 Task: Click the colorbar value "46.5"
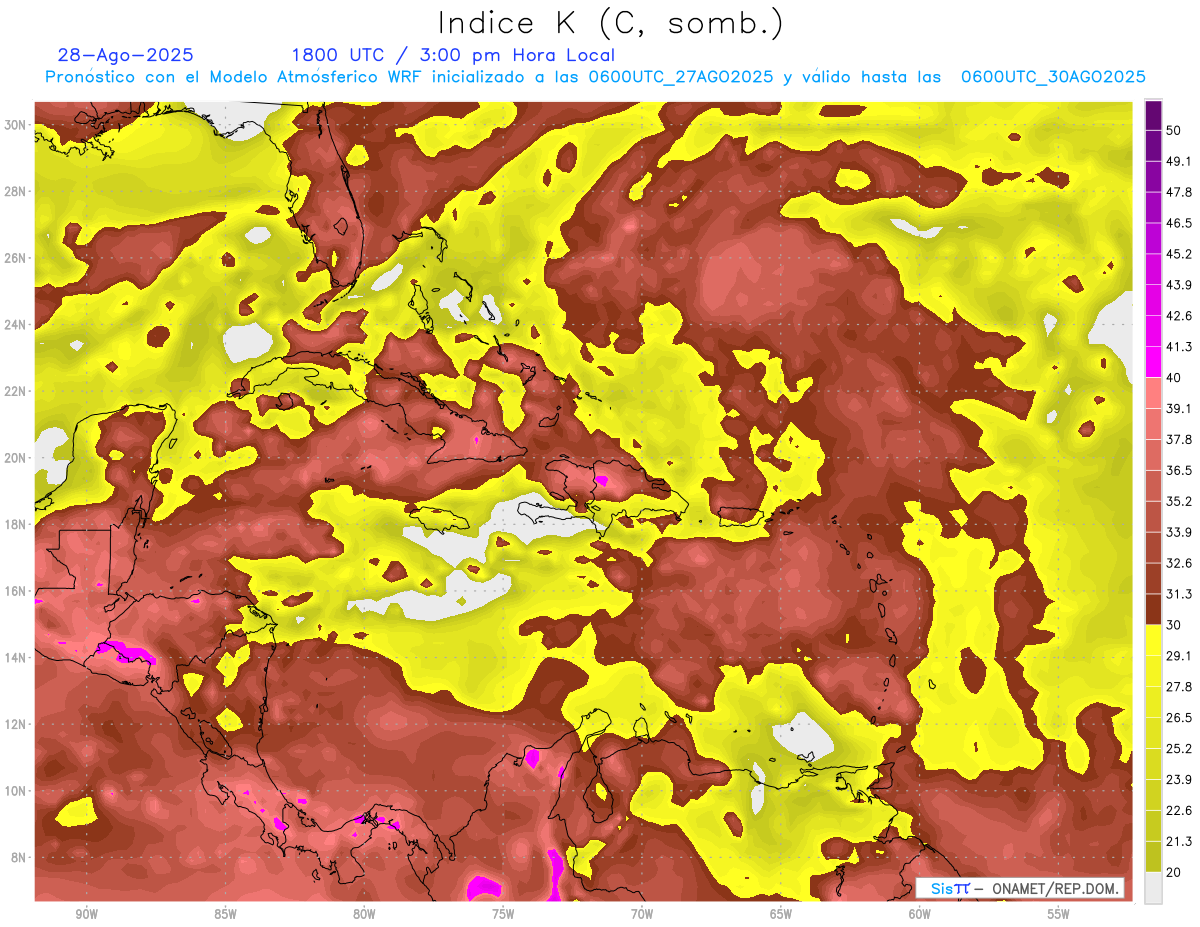coord(1178,223)
